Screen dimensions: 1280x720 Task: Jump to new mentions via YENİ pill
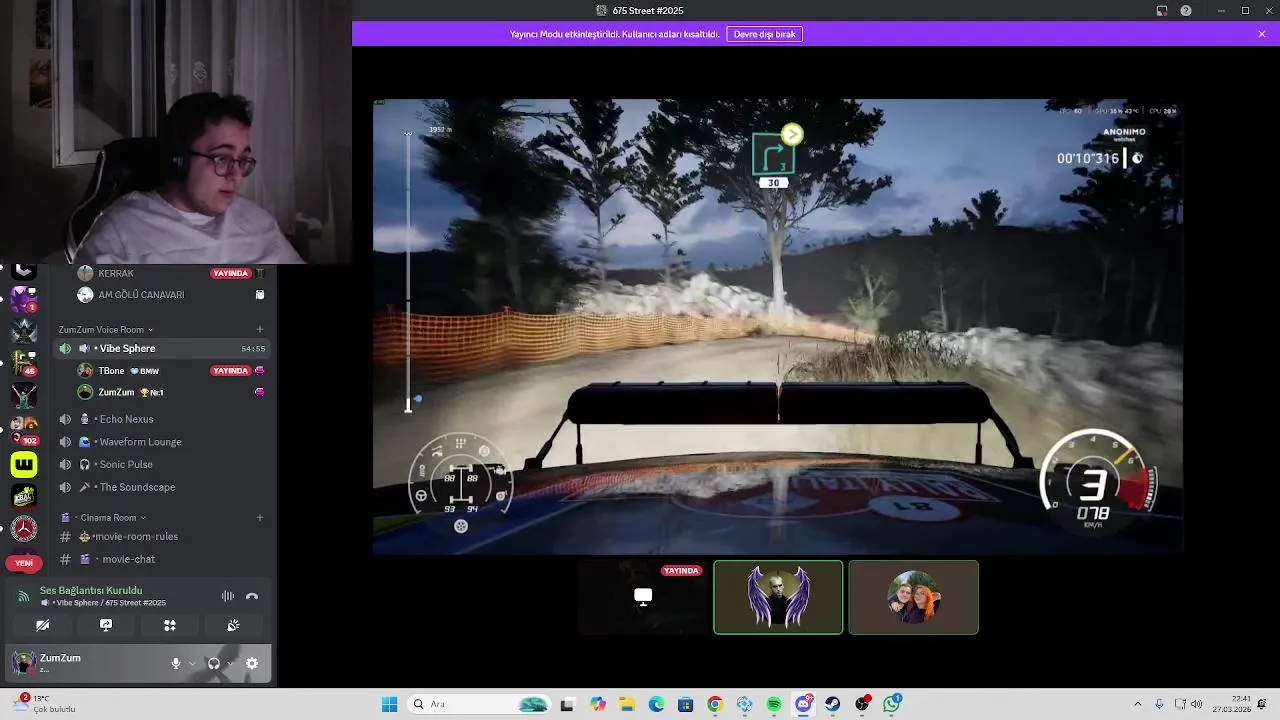coord(24,563)
